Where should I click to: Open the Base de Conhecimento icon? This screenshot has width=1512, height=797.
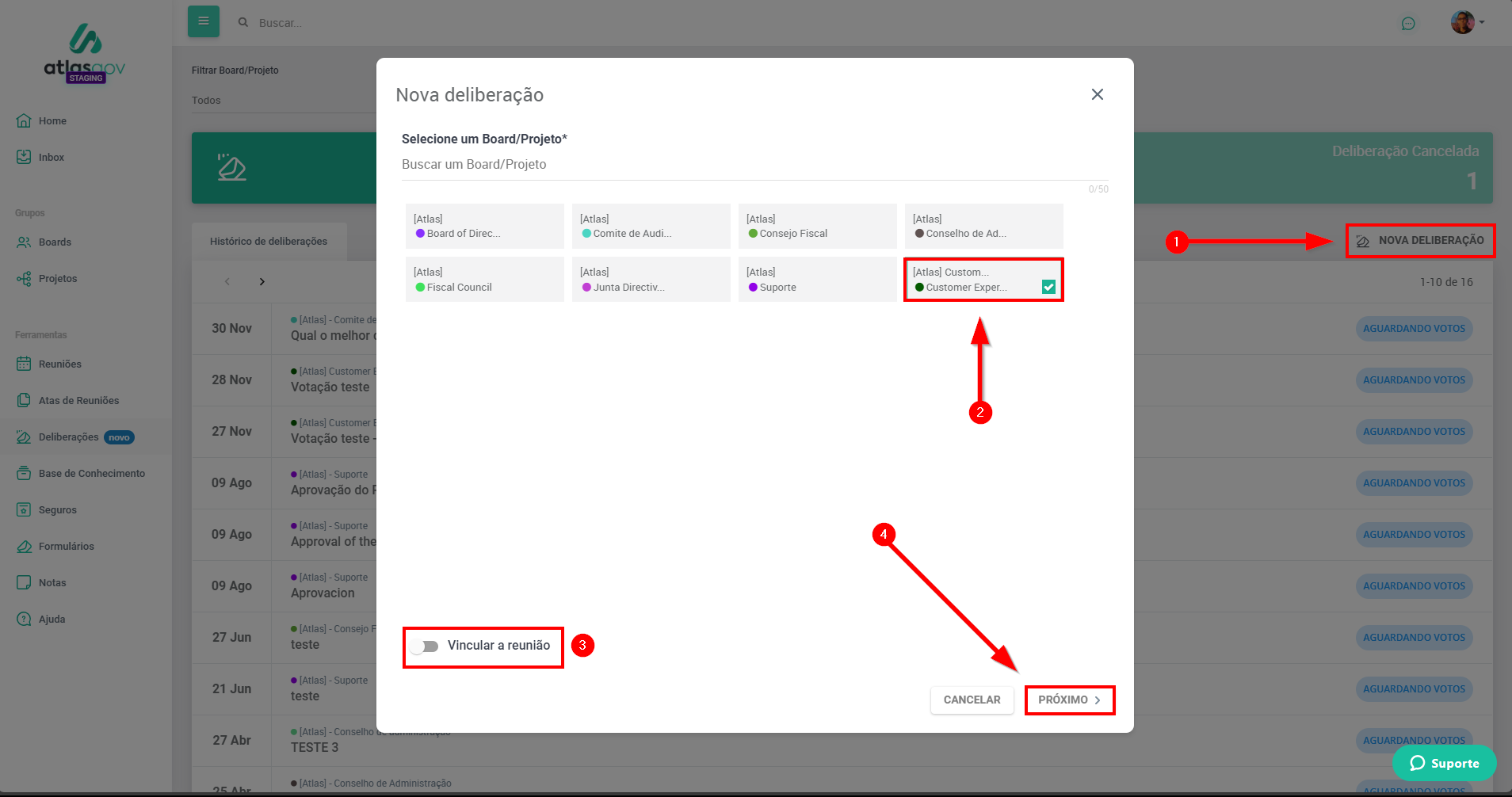click(x=24, y=473)
